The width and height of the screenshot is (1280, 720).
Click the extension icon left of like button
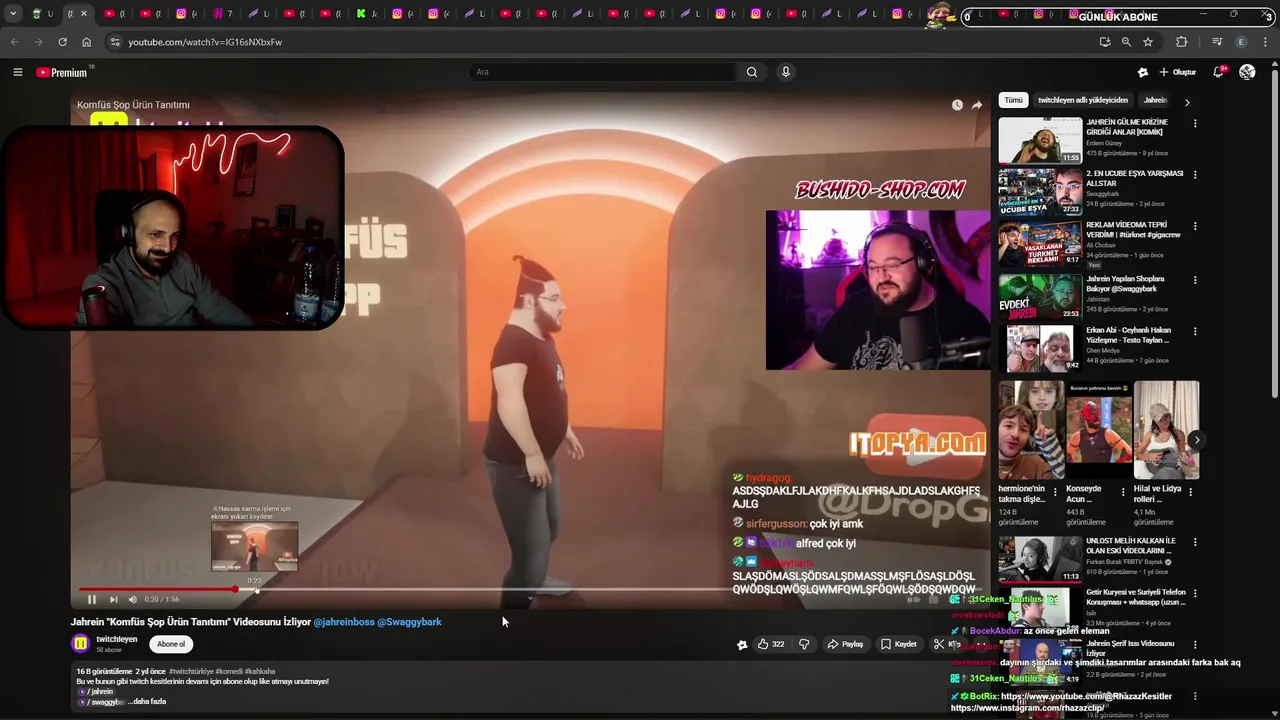(742, 645)
